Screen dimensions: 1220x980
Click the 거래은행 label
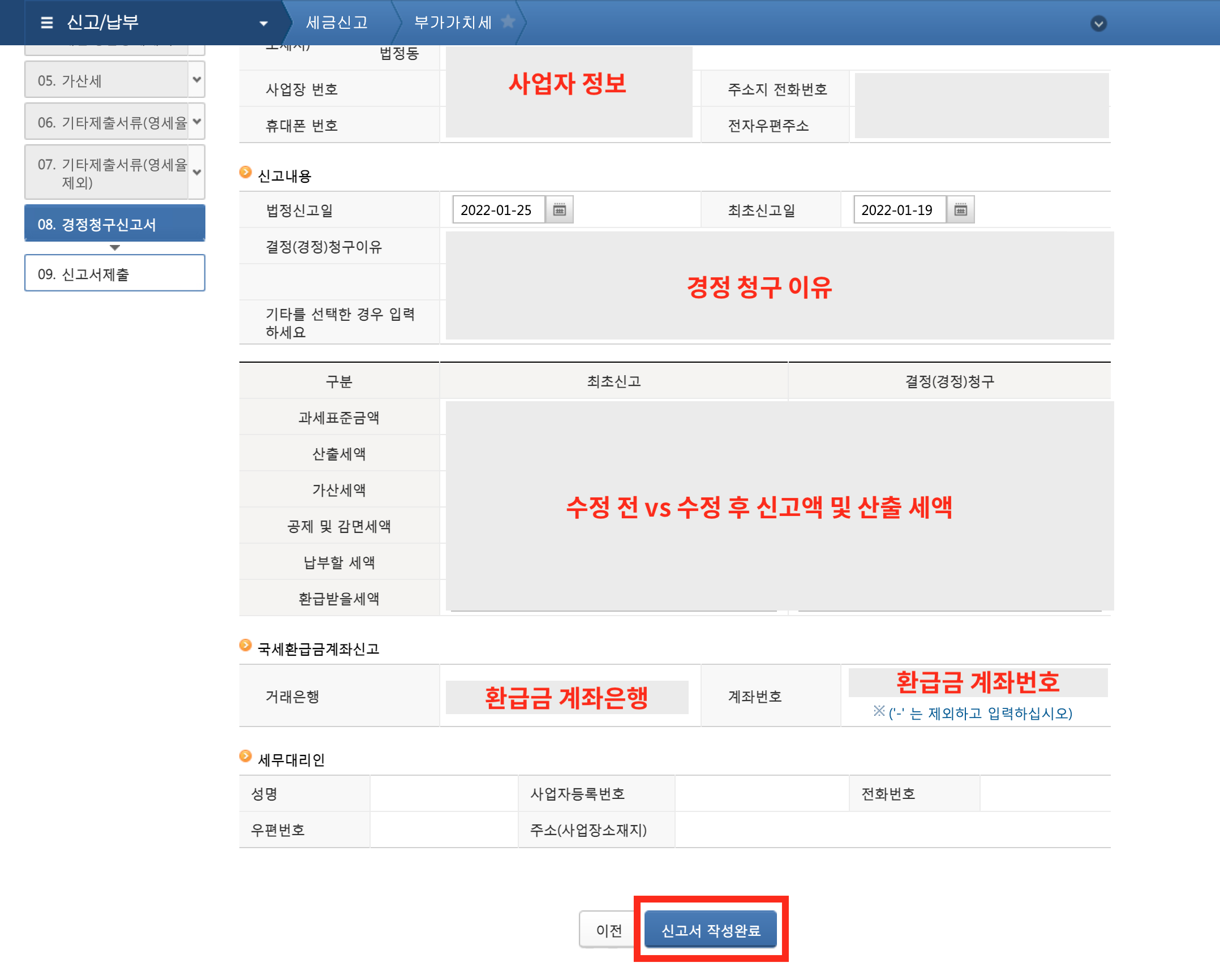[x=293, y=697]
